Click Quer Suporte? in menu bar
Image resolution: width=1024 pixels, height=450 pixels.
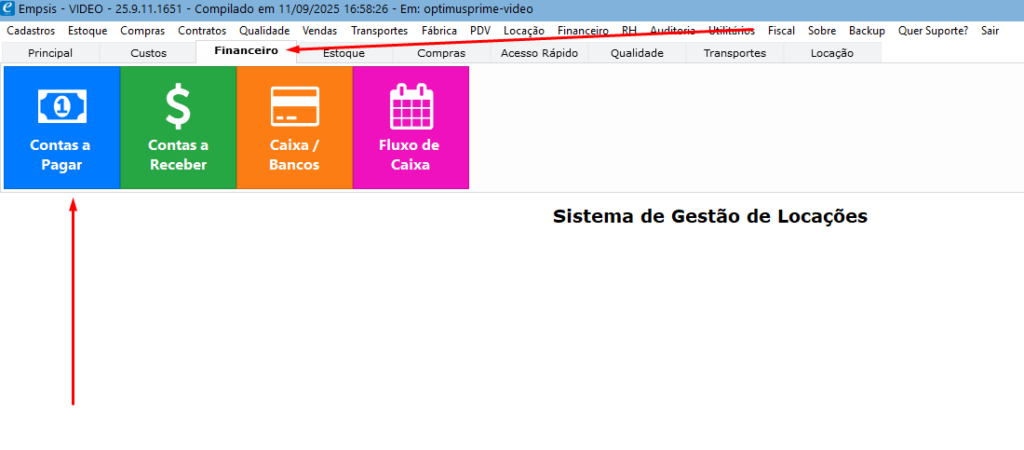click(933, 31)
